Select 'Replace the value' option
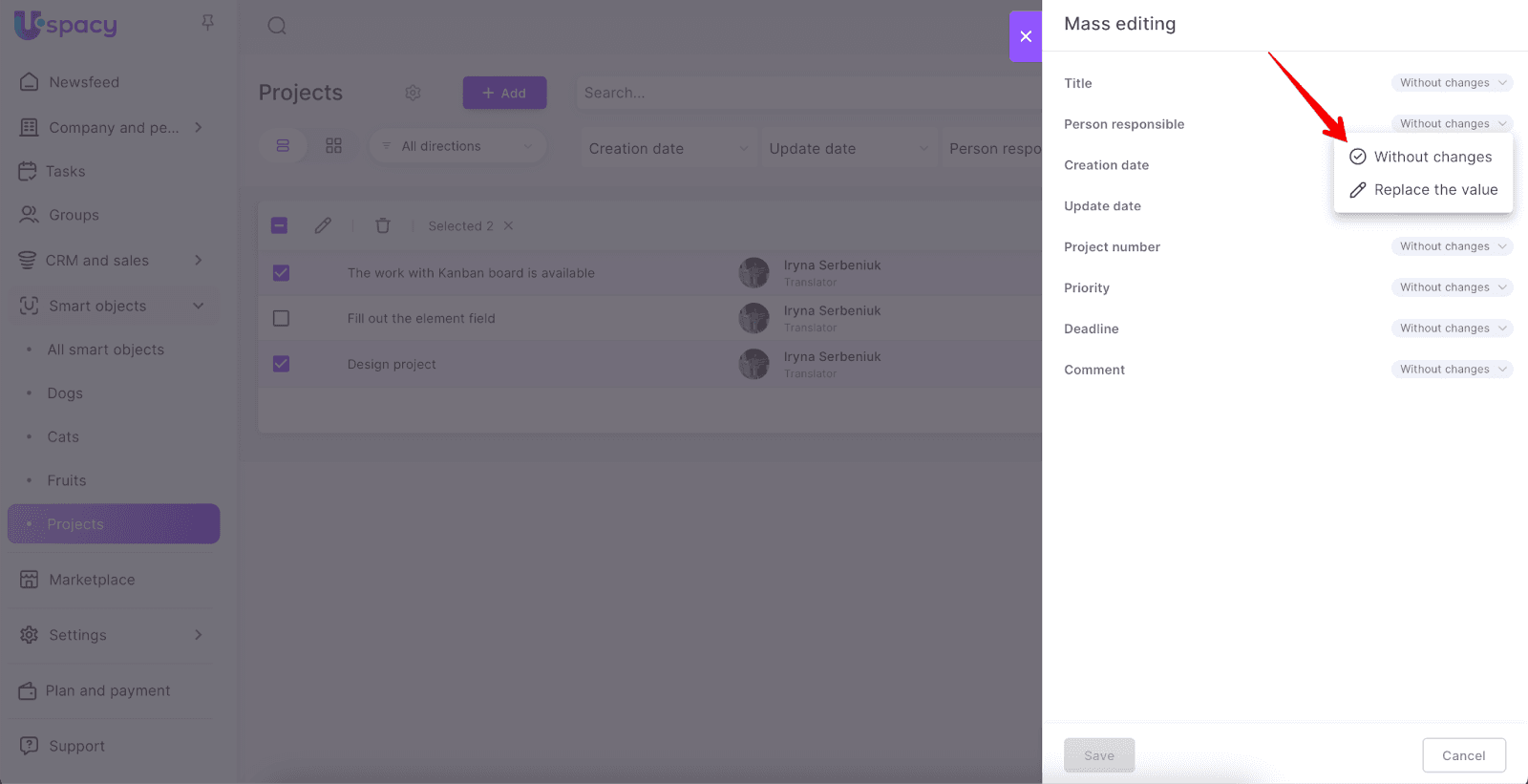 pos(1434,190)
